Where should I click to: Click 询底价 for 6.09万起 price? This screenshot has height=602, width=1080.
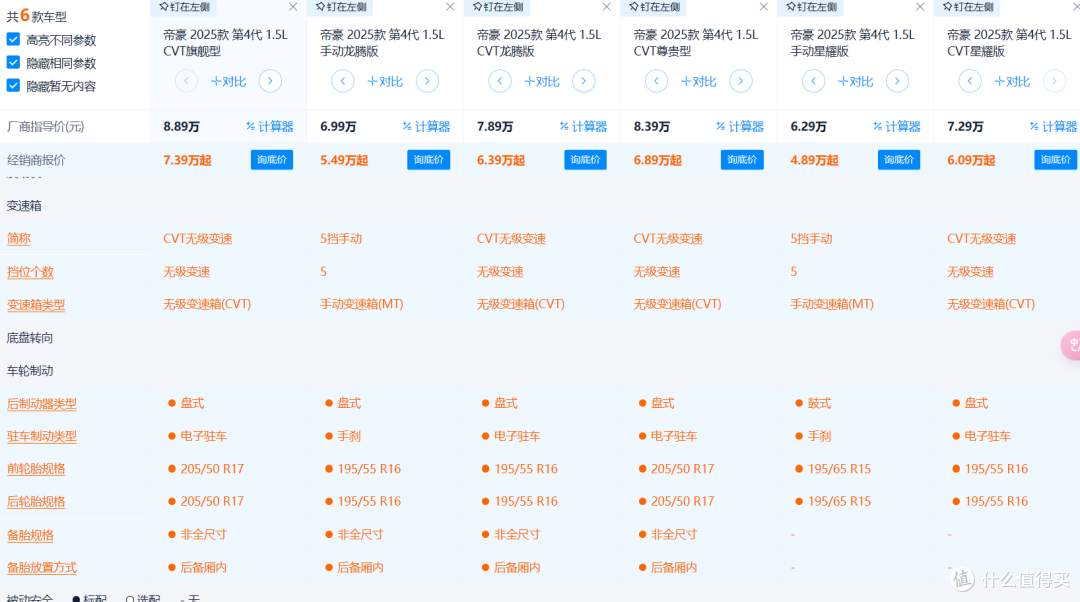[1055, 160]
